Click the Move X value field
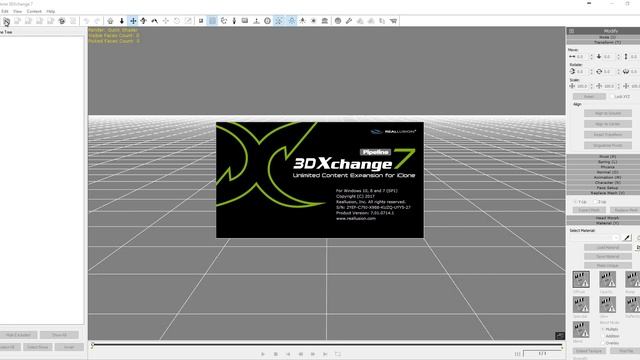Viewport: 640px width, 360px height. click(x=582, y=57)
